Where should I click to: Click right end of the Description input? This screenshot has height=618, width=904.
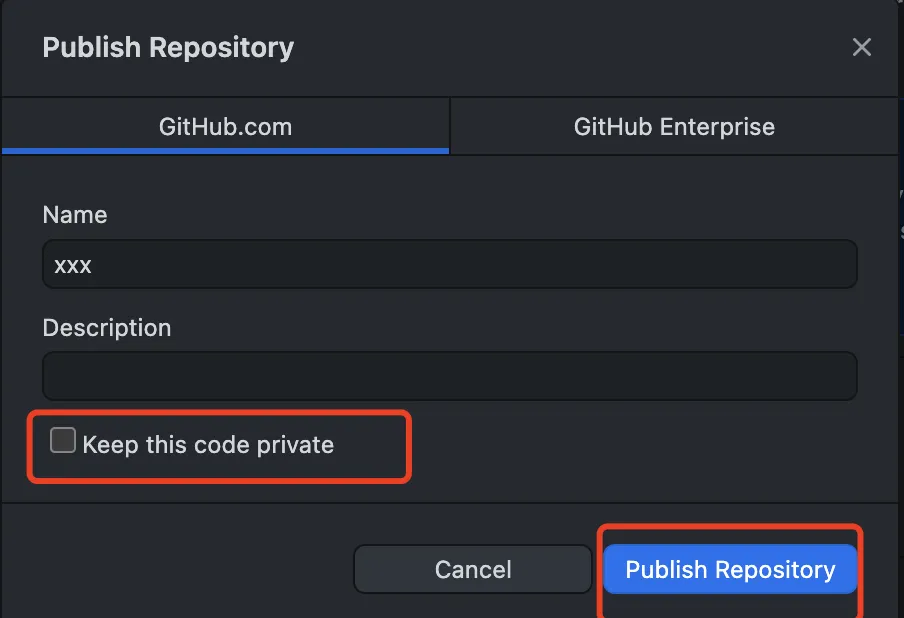(x=836, y=376)
